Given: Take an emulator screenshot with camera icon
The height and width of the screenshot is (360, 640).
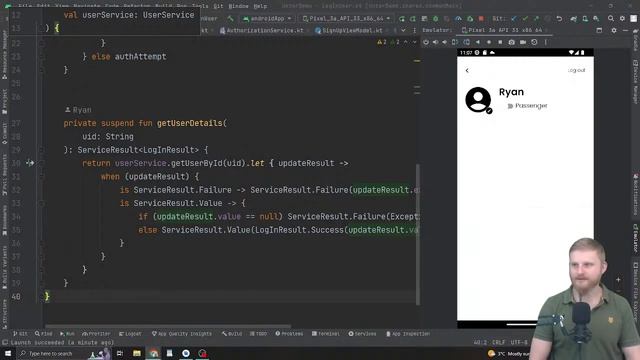Looking at the screenshot, I should [x=511, y=42].
